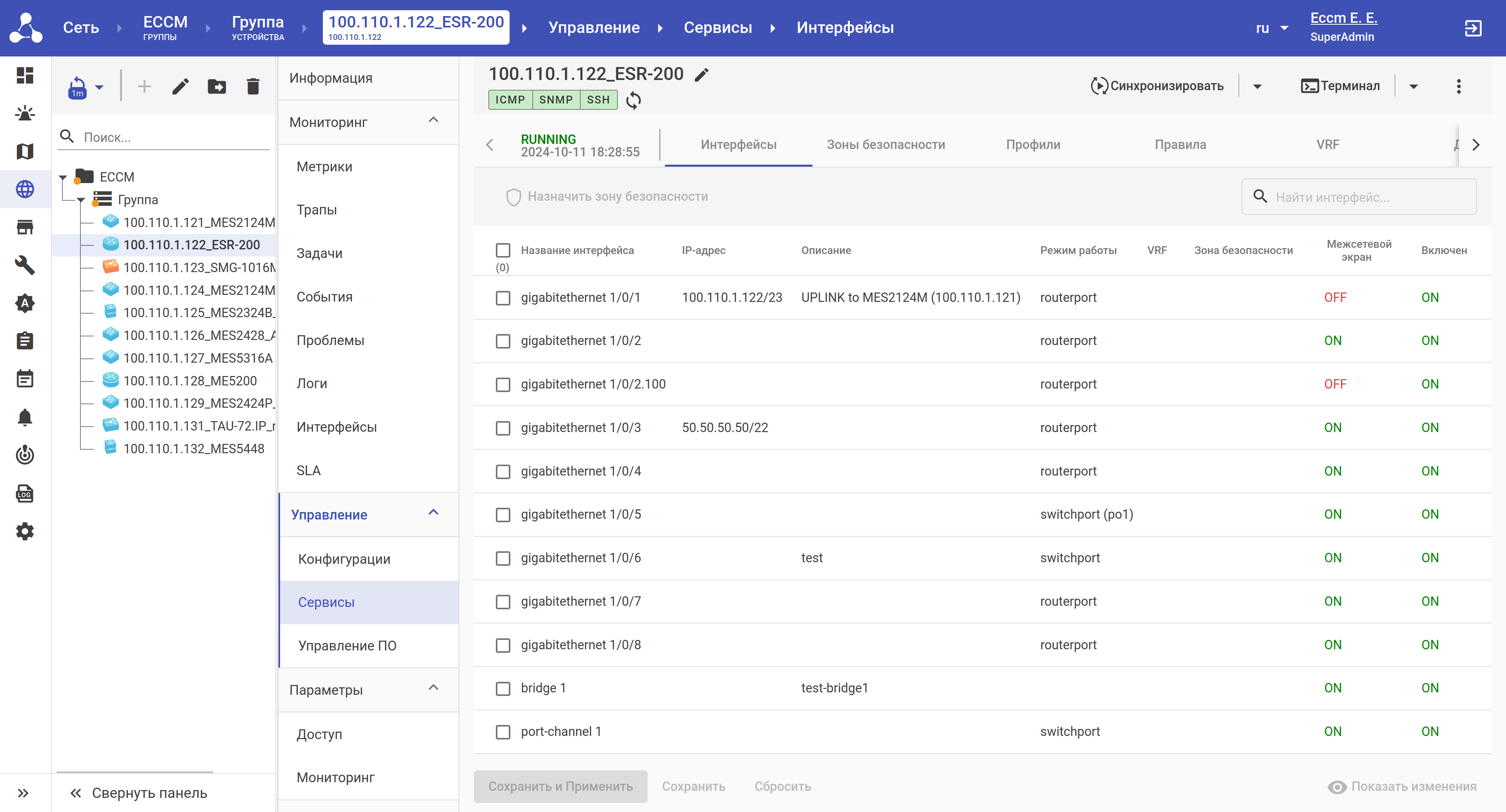Click the Eccm E. E. user link
The width and height of the screenshot is (1506, 812).
(1344, 18)
